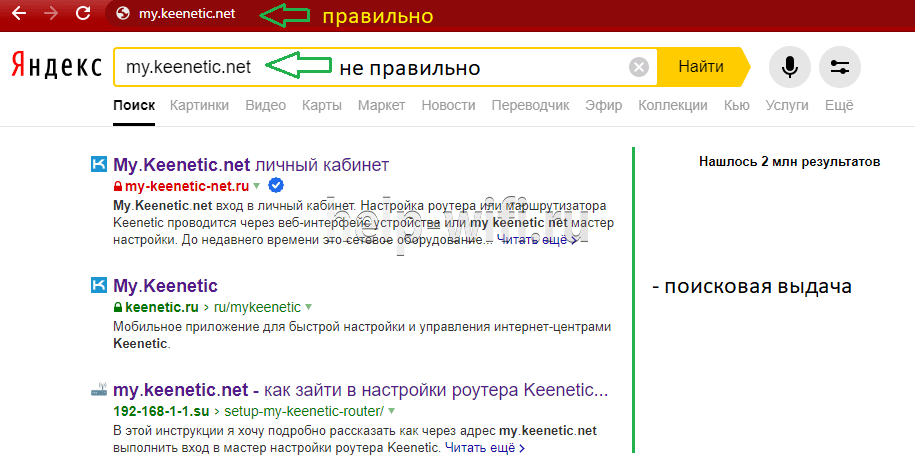Reload the page with refresh icon
Image resolution: width=915 pixels, height=461 pixels.
tap(83, 14)
